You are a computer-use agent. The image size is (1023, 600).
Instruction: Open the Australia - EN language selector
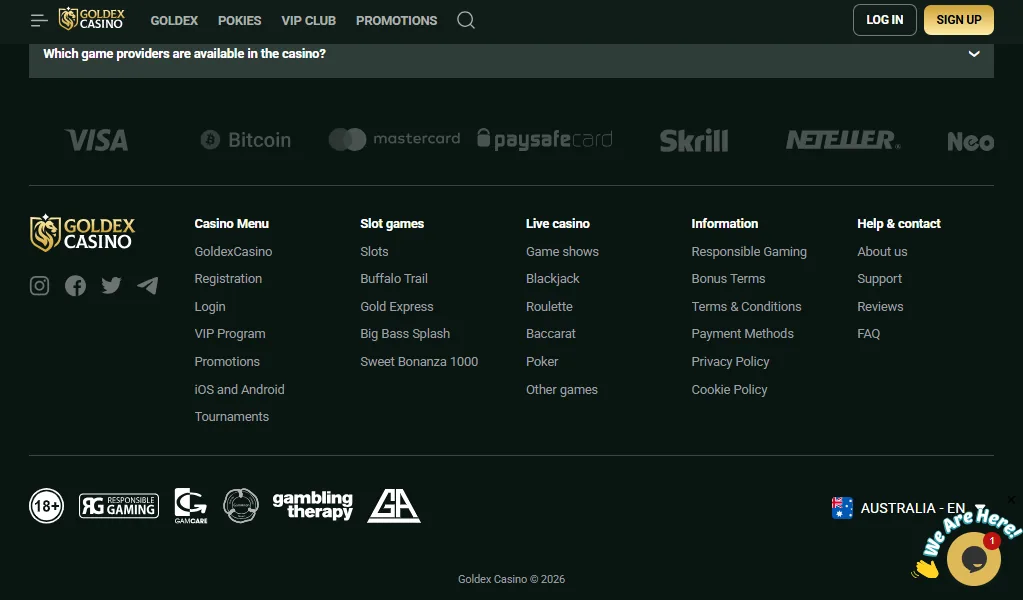coord(908,507)
